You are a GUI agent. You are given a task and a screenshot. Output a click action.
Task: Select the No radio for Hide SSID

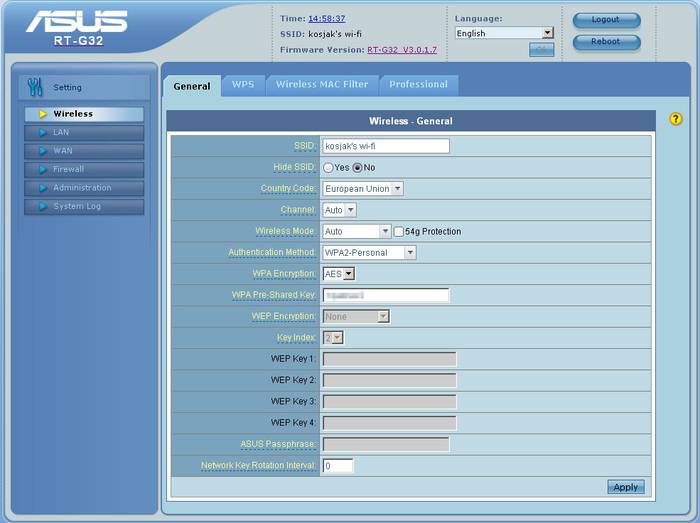point(357,168)
